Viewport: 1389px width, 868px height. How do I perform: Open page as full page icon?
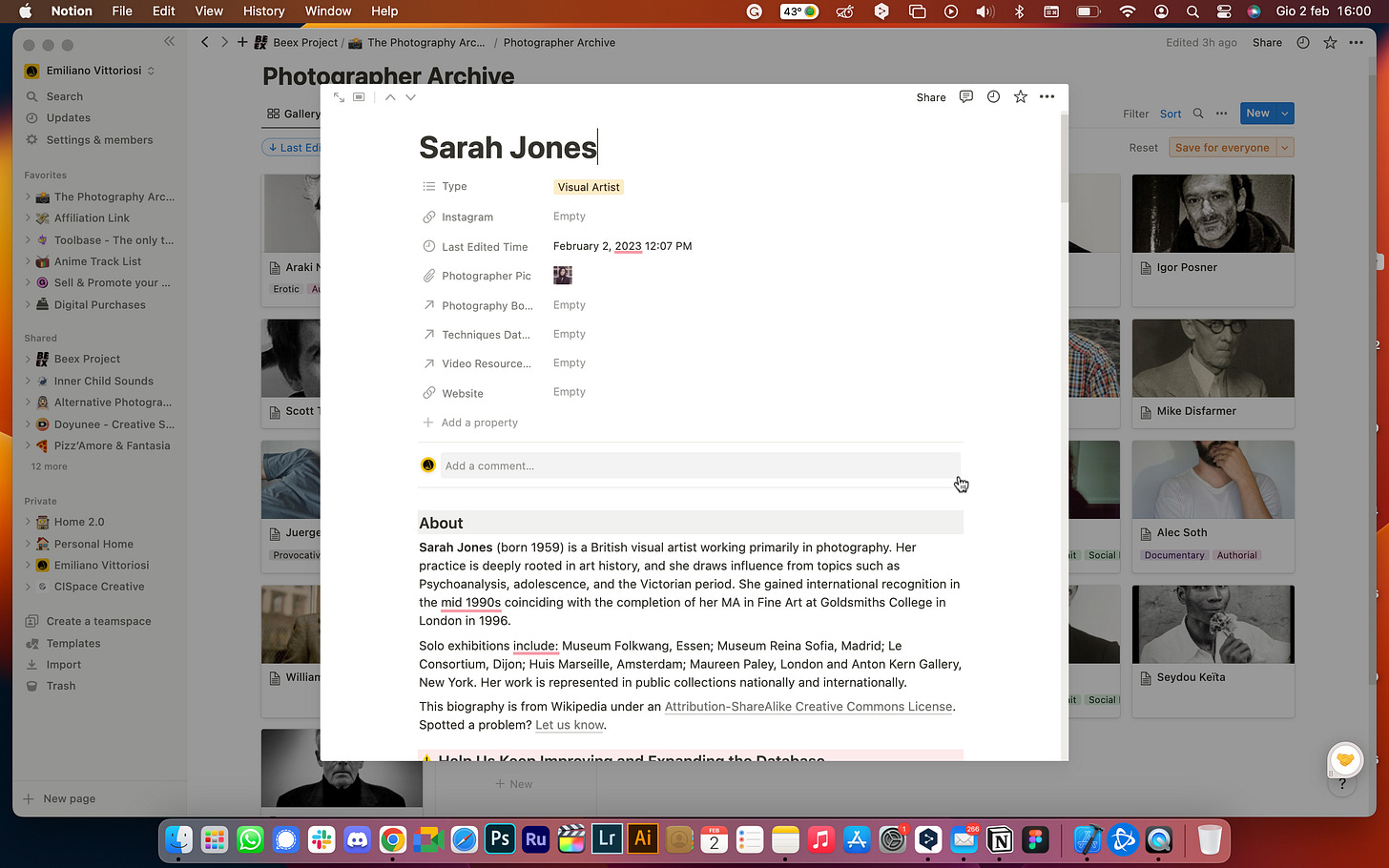click(339, 97)
